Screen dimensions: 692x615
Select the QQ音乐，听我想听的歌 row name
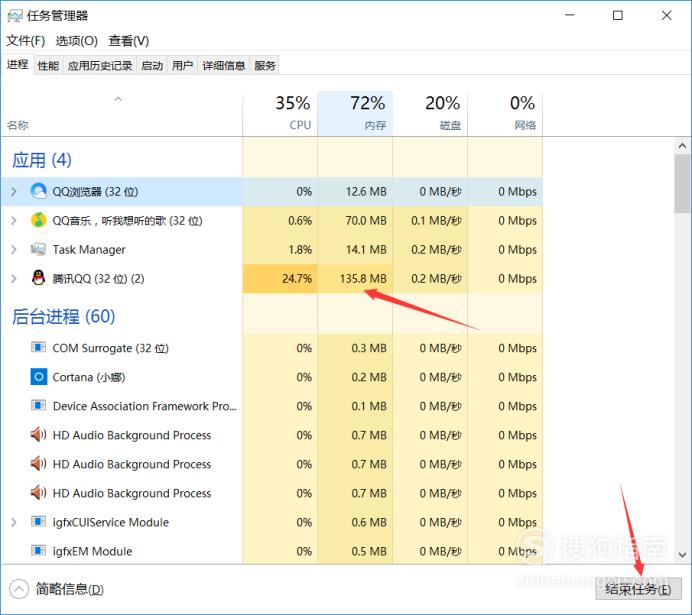coord(127,221)
